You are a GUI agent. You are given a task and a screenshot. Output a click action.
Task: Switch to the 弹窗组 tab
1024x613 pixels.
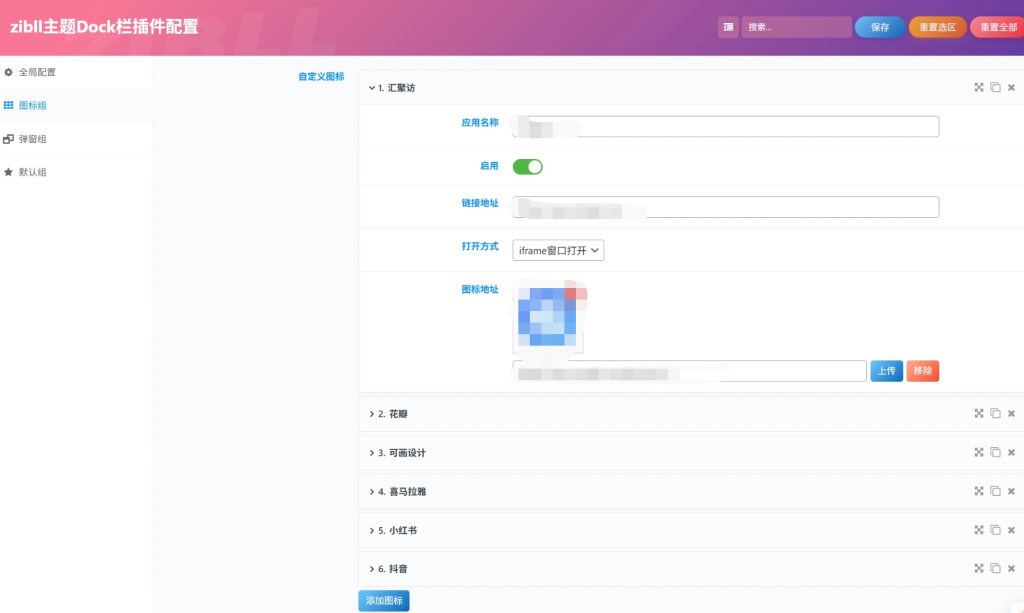[76, 138]
